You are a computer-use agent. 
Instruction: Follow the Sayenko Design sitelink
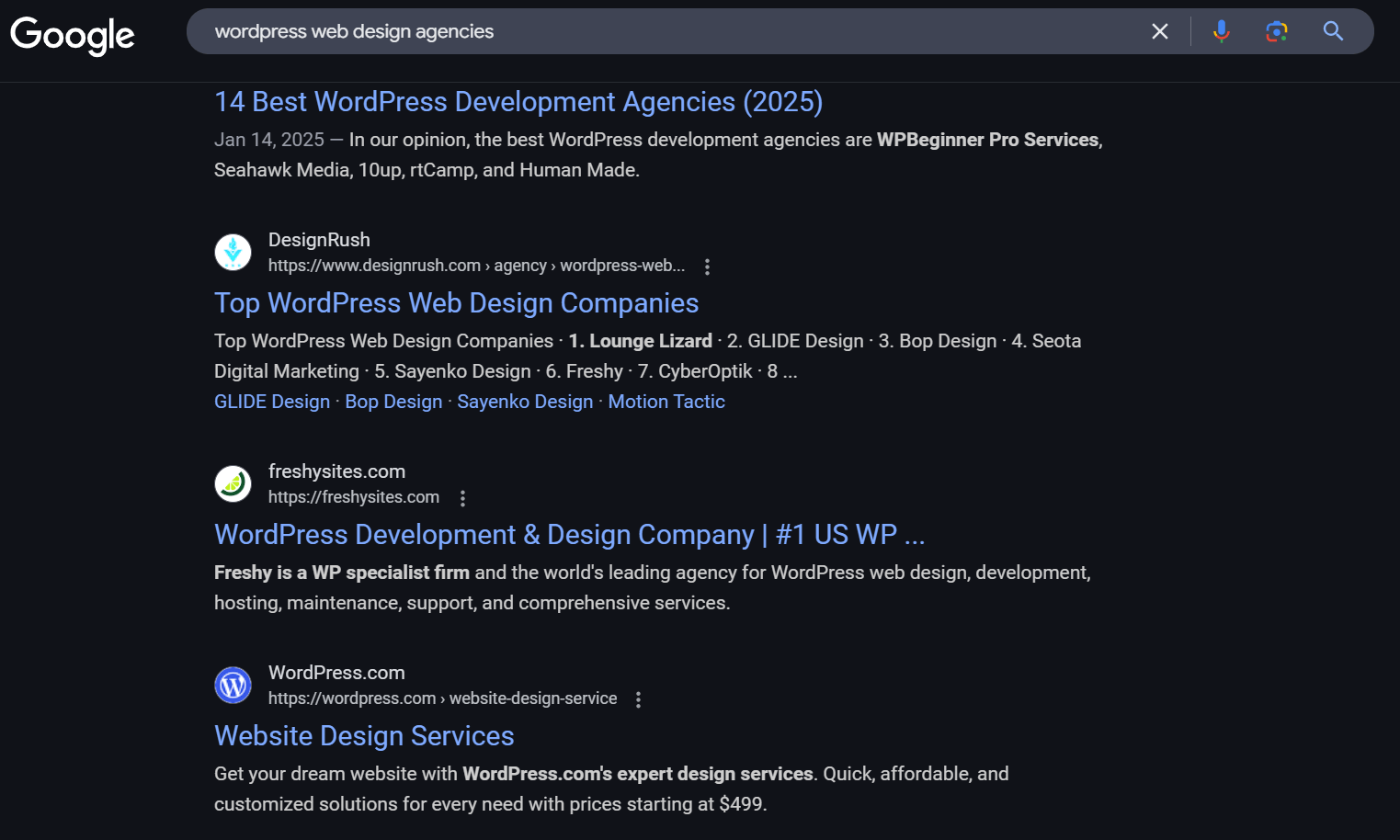[525, 402]
